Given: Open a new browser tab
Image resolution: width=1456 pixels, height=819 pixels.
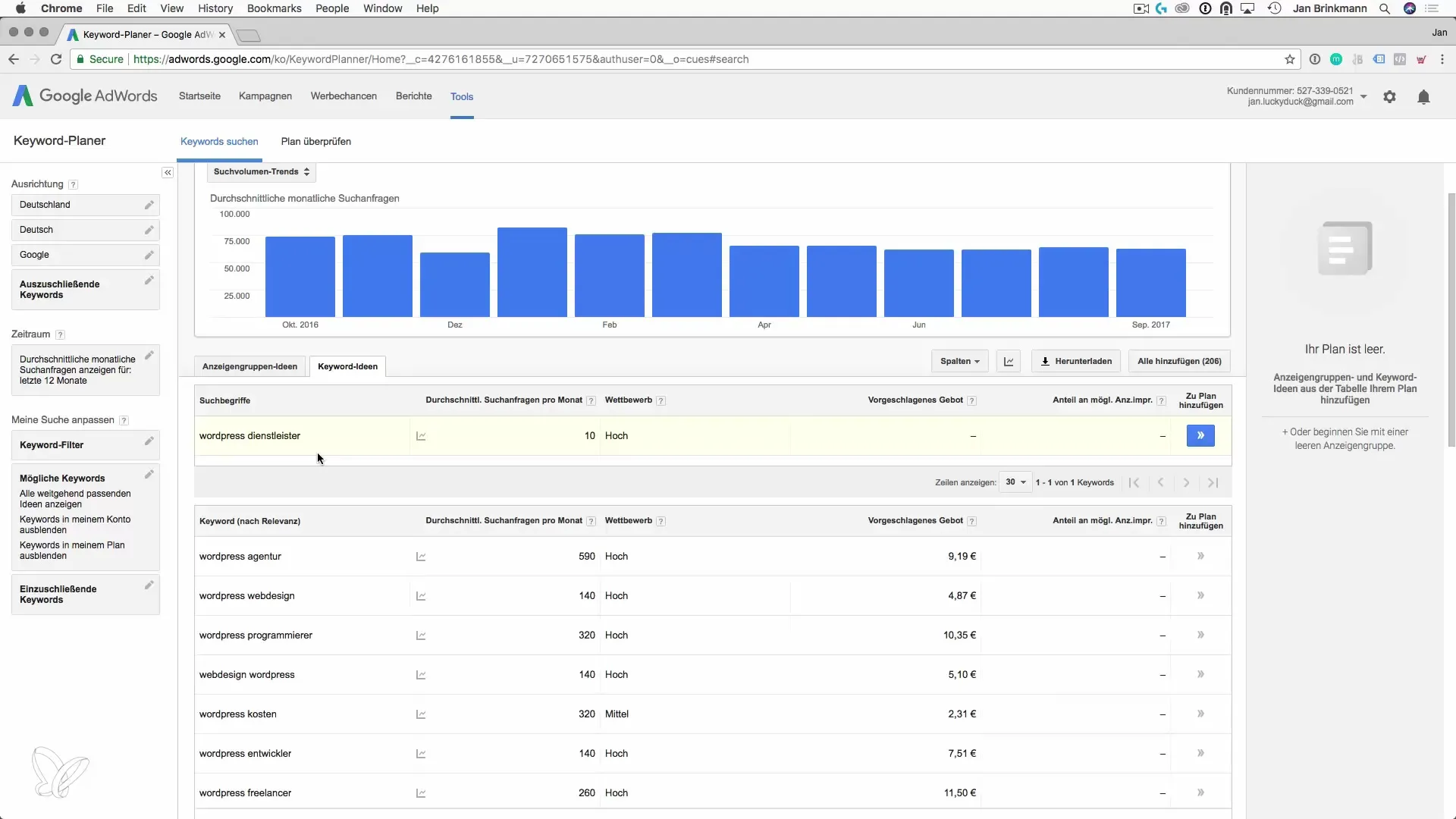Looking at the screenshot, I should click(x=248, y=35).
